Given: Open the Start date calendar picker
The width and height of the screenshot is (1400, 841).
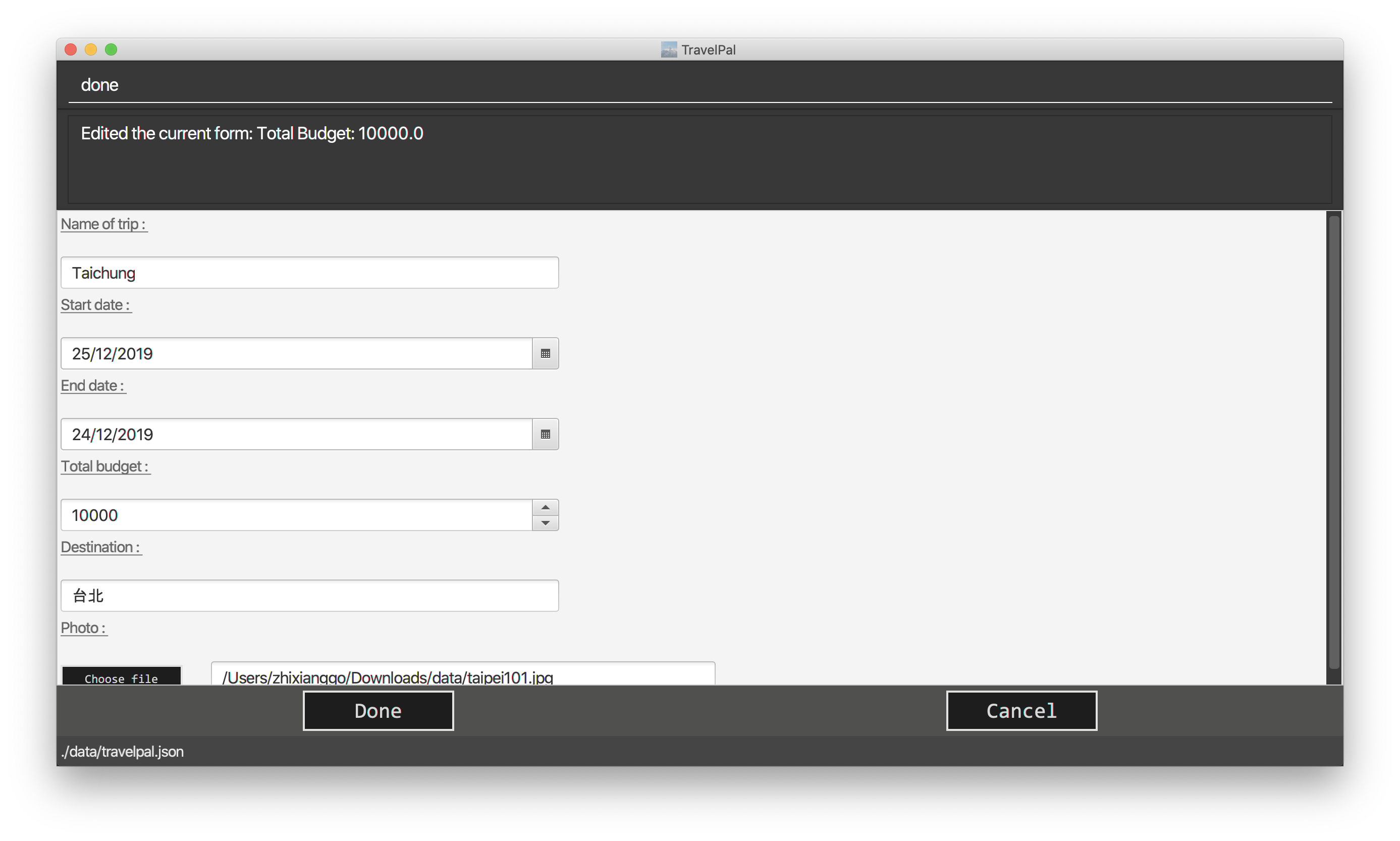Looking at the screenshot, I should point(545,354).
